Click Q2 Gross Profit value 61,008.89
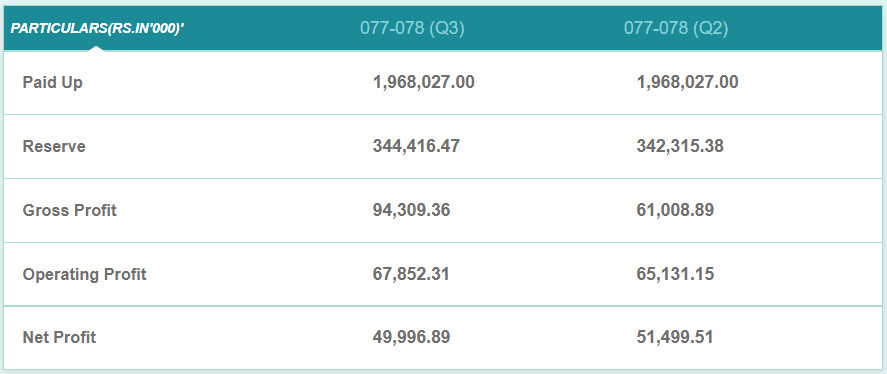Image resolution: width=887 pixels, height=374 pixels. click(675, 210)
